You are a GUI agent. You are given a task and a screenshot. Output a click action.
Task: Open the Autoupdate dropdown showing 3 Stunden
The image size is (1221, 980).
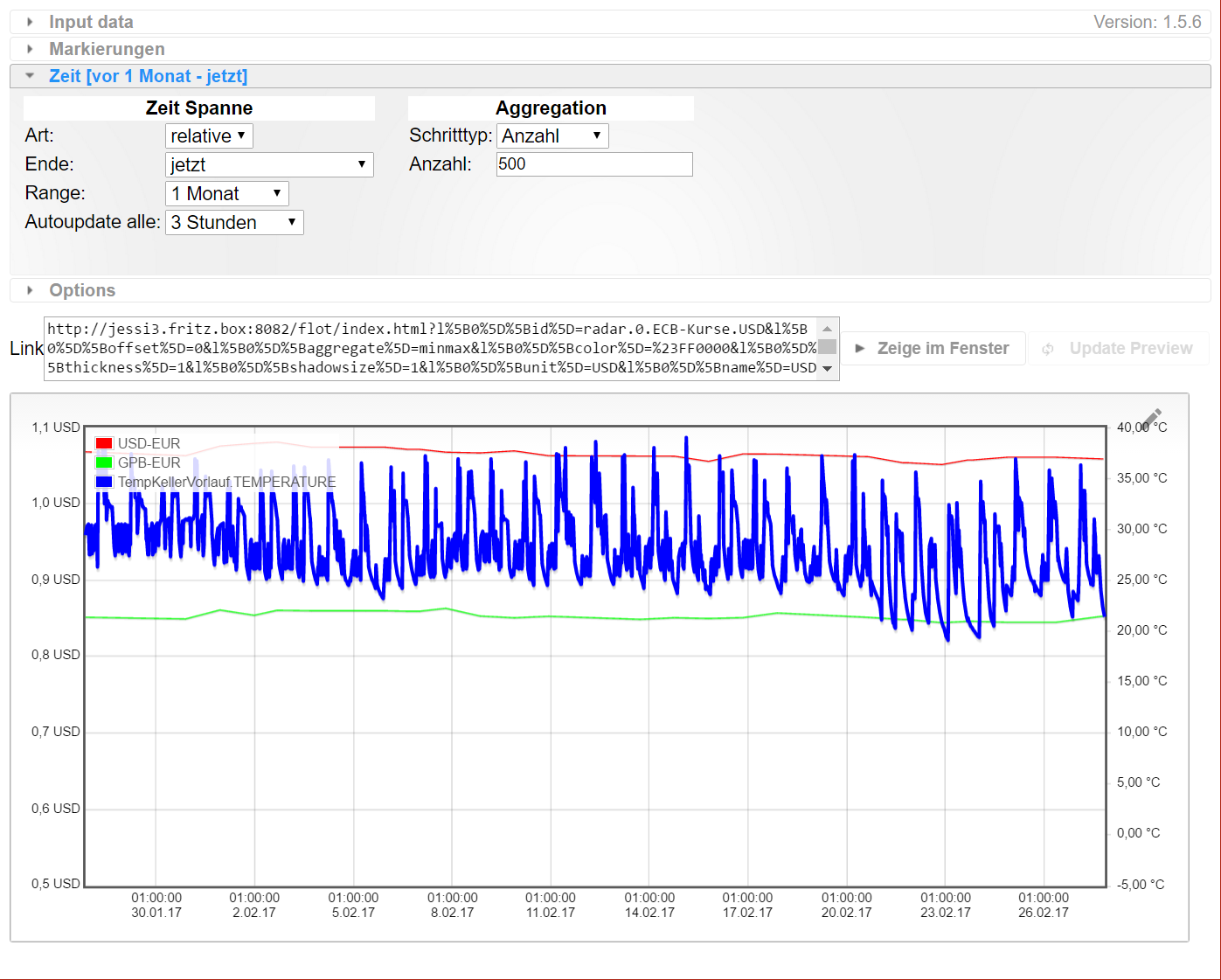coord(234,222)
